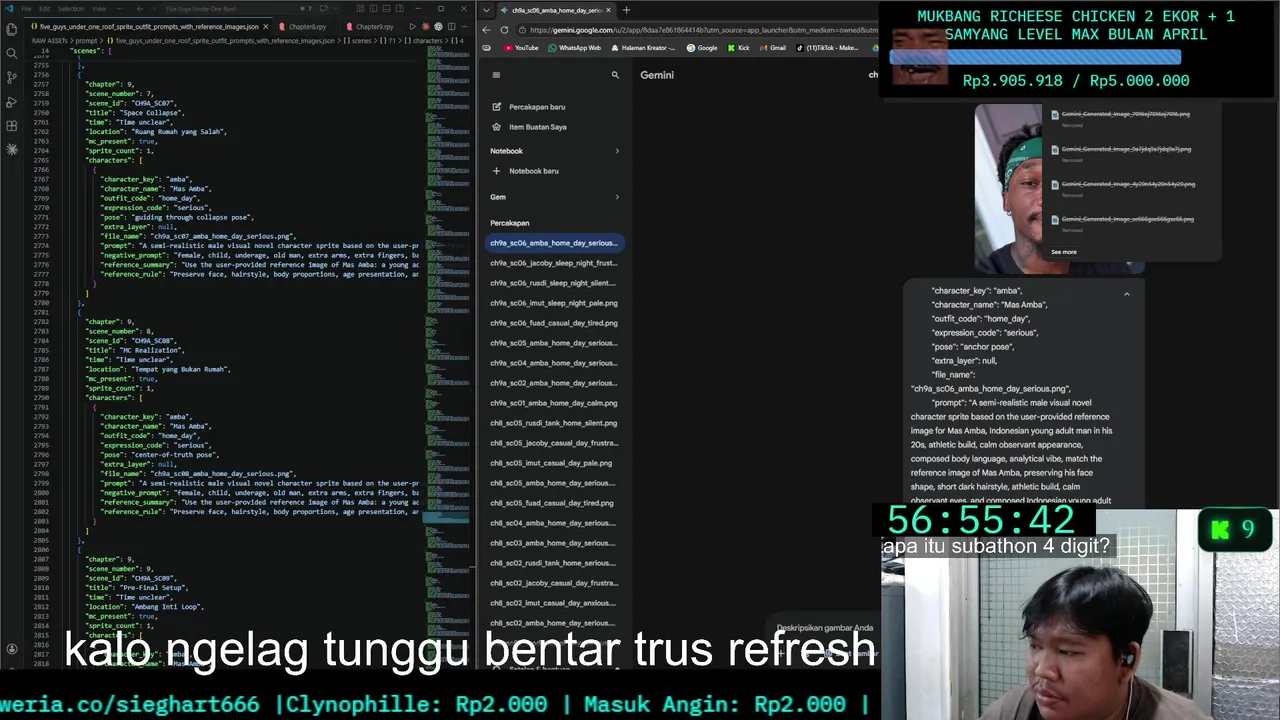1280x720 pixels.
Task: Open Chrome tab search dropdown arrow
Action: 486,10
